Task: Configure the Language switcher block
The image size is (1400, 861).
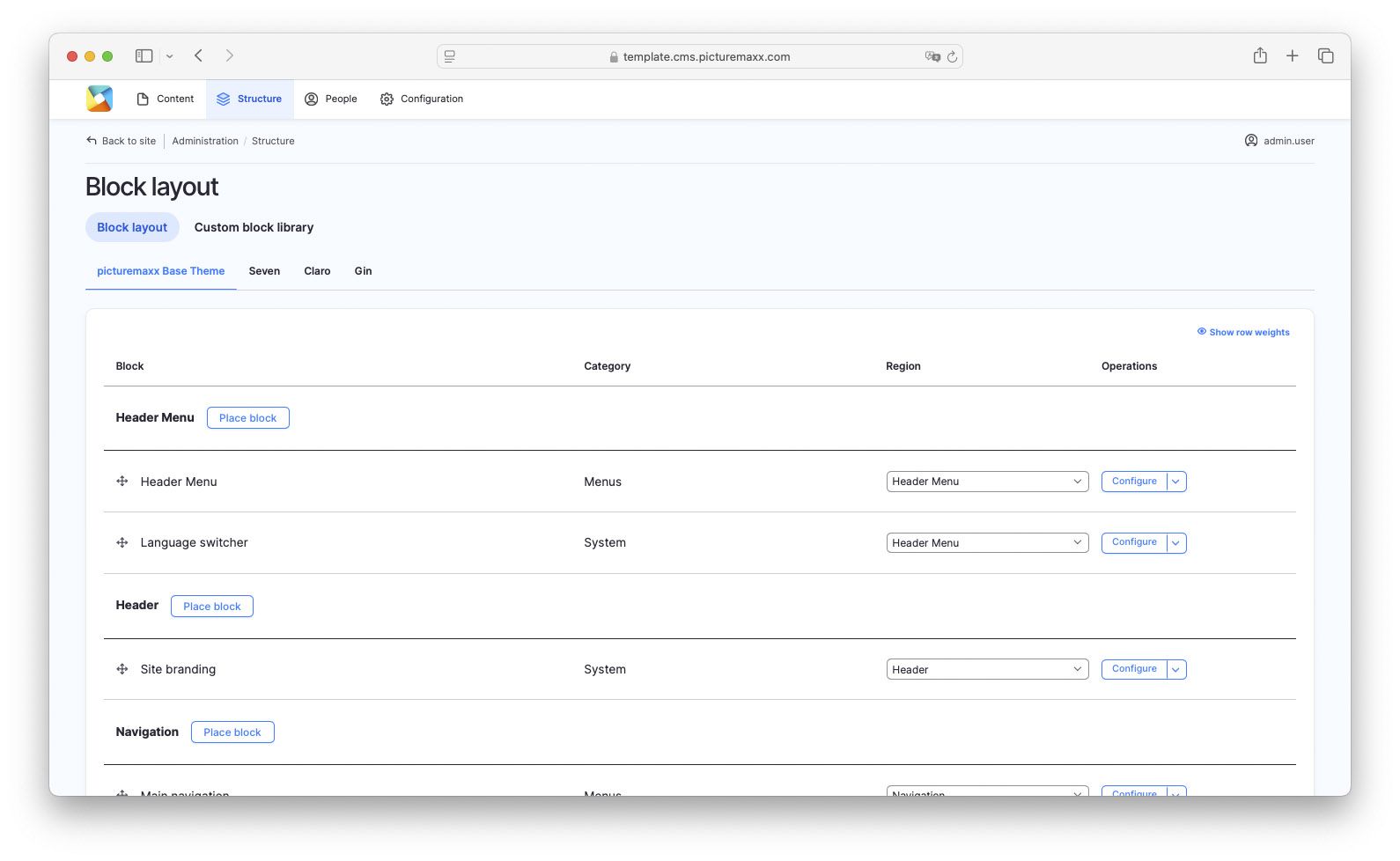Action: pos(1134,543)
